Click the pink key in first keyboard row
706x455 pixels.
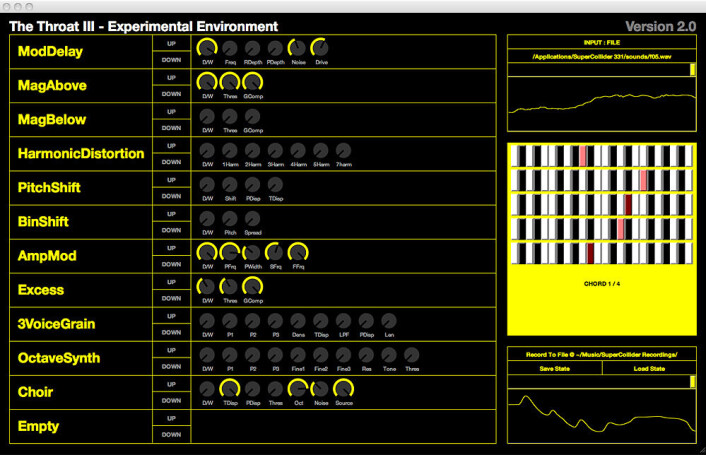[x=583, y=156]
